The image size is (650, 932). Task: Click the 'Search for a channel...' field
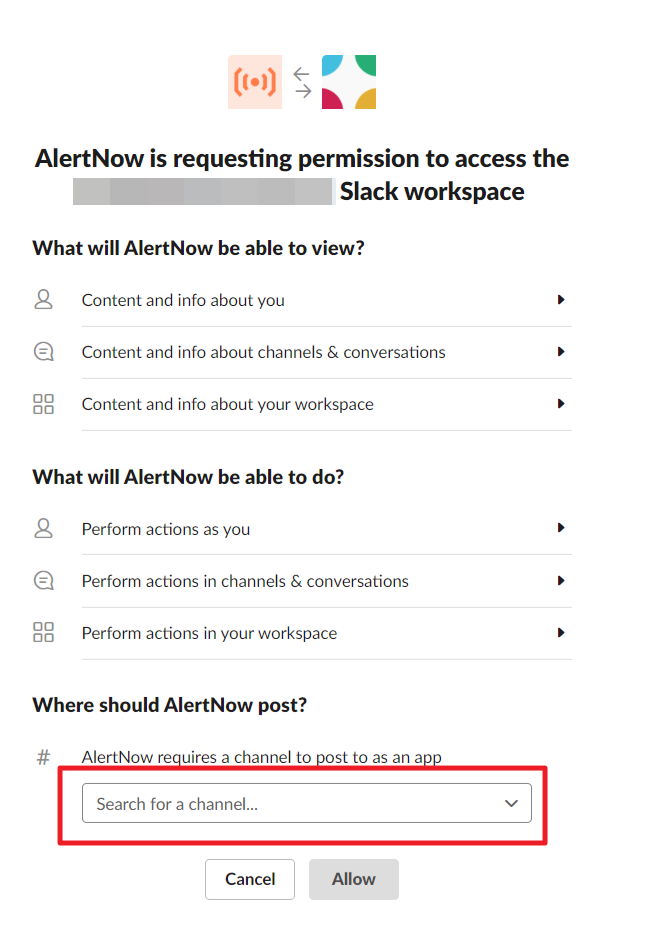tap(290, 803)
